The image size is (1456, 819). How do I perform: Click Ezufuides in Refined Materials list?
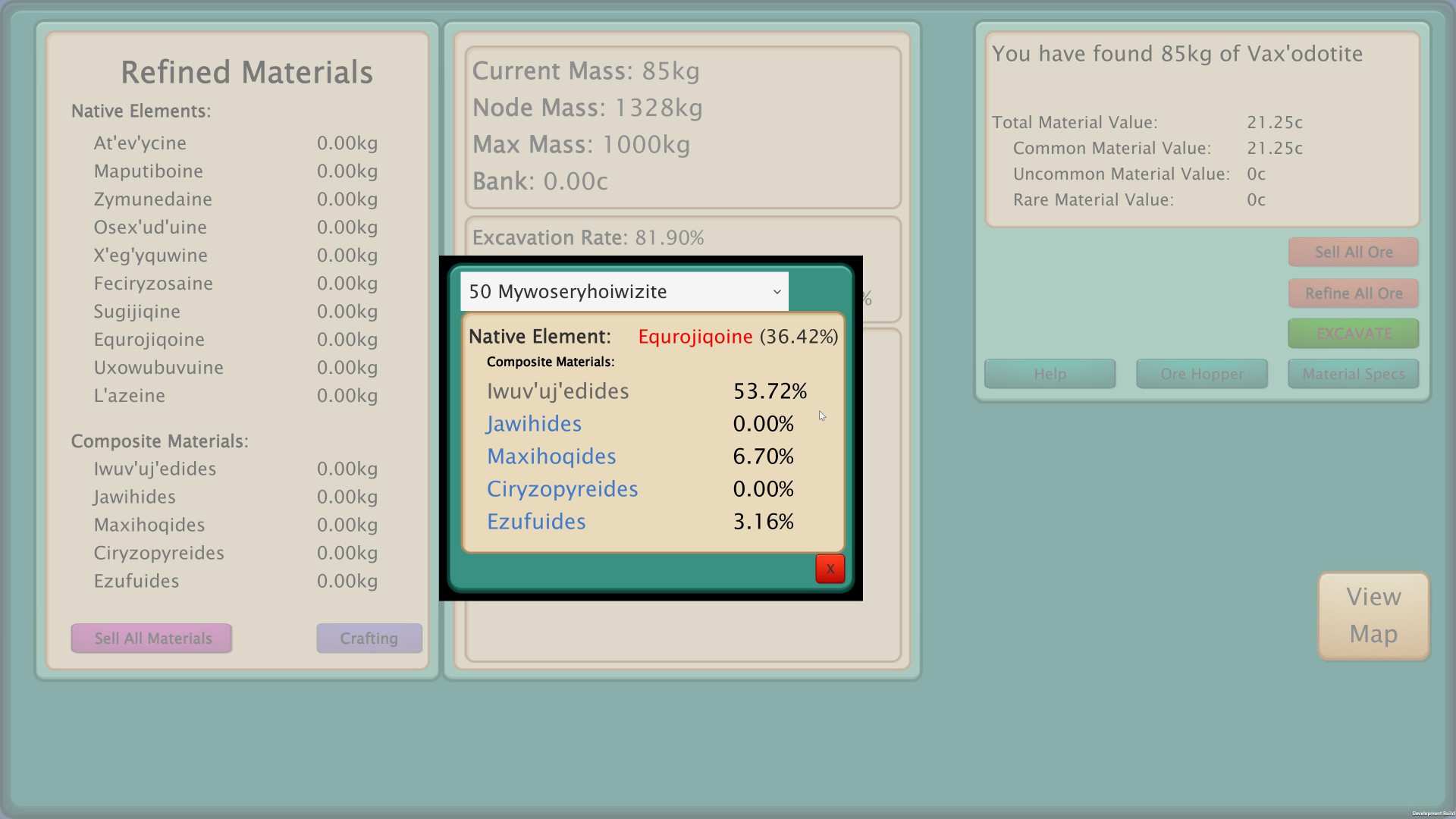(x=136, y=582)
